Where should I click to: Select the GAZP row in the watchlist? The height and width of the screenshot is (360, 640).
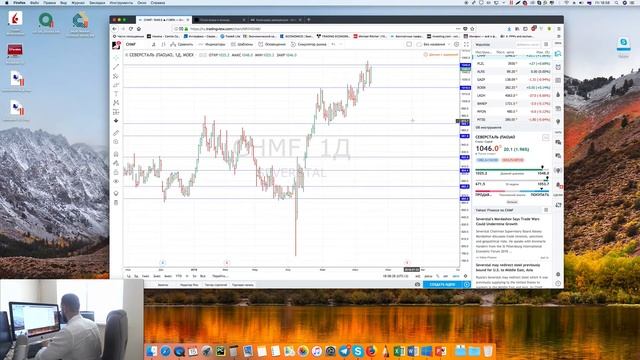coord(513,80)
